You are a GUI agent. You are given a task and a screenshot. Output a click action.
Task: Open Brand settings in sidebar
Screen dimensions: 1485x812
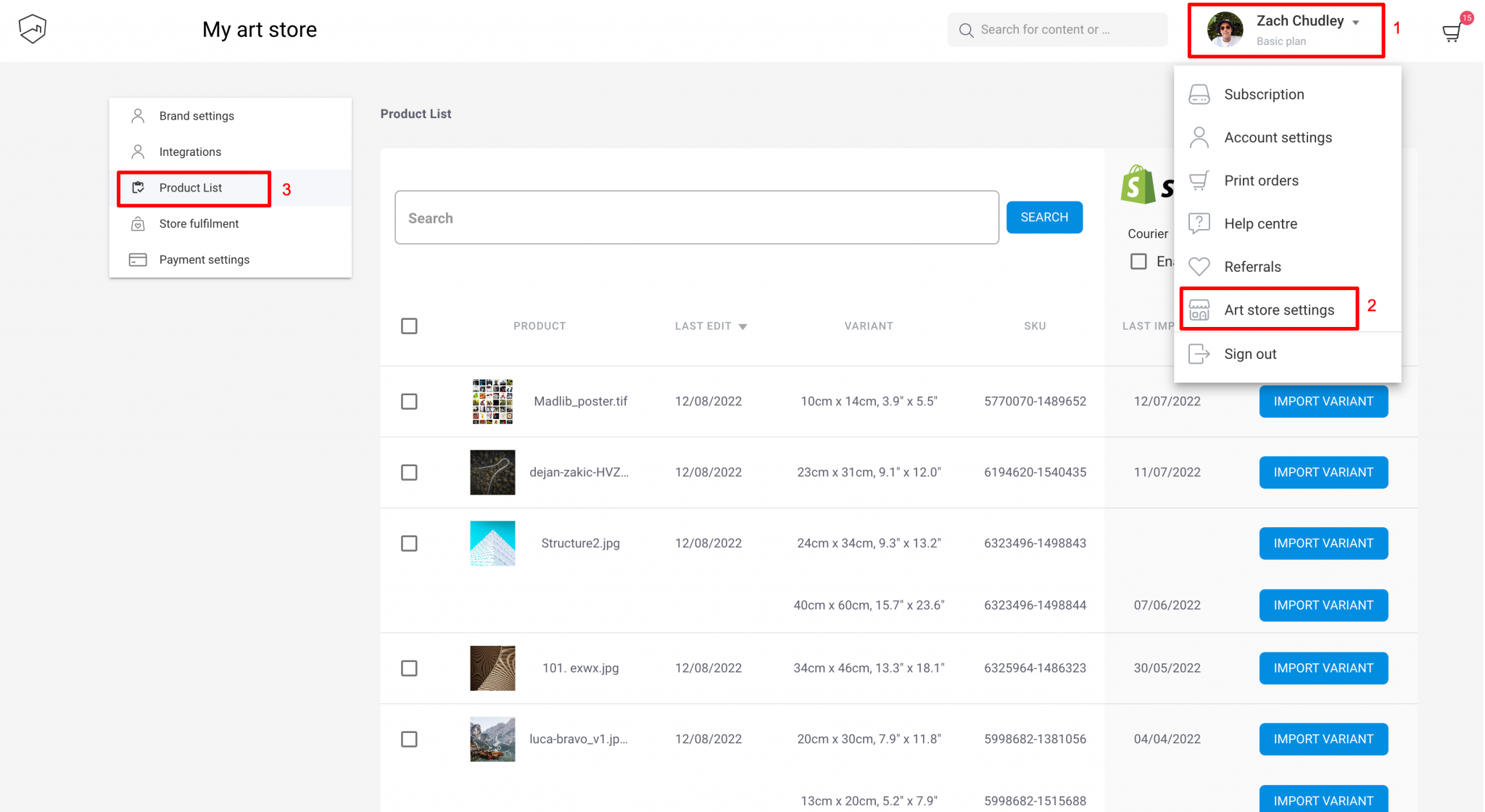pos(197,116)
